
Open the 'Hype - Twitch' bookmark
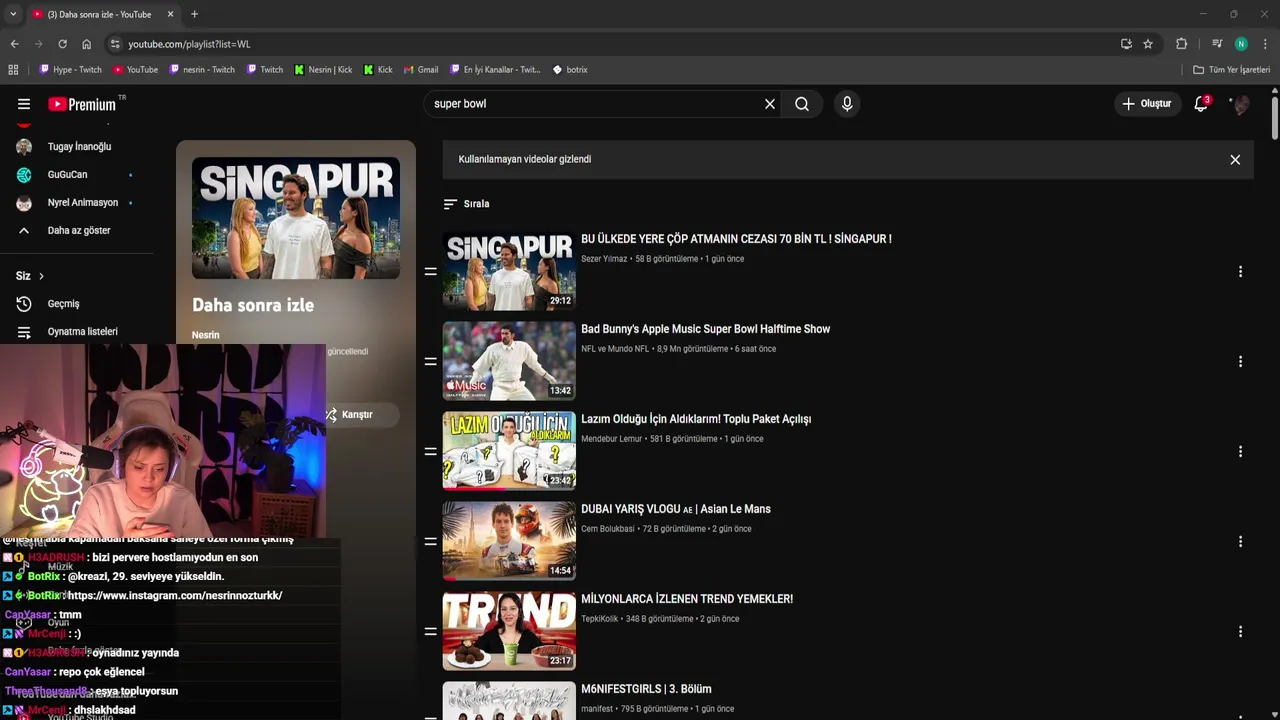point(70,70)
